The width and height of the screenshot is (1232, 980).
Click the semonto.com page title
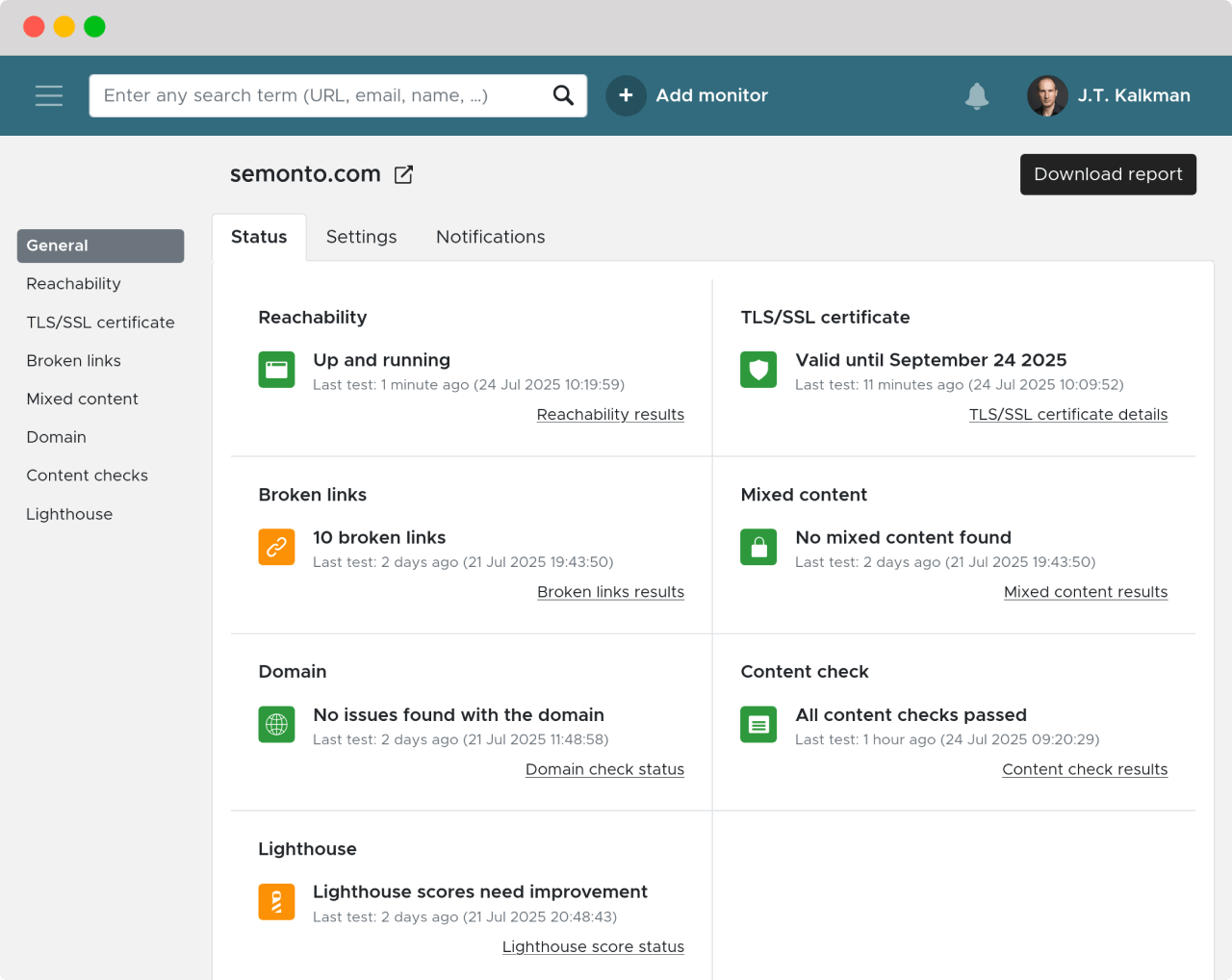305,174
